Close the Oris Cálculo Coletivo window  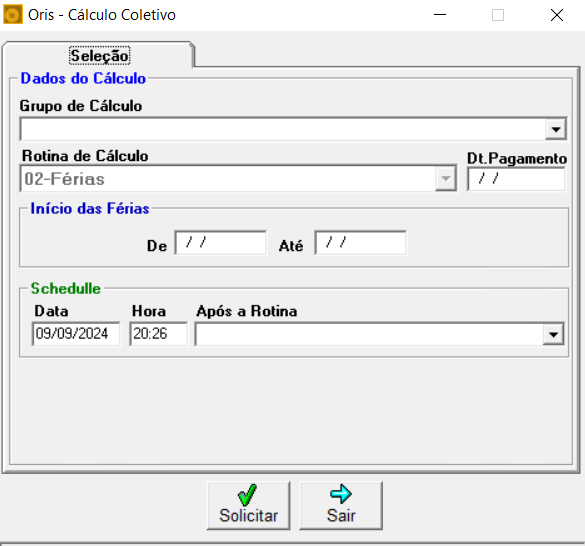point(557,15)
